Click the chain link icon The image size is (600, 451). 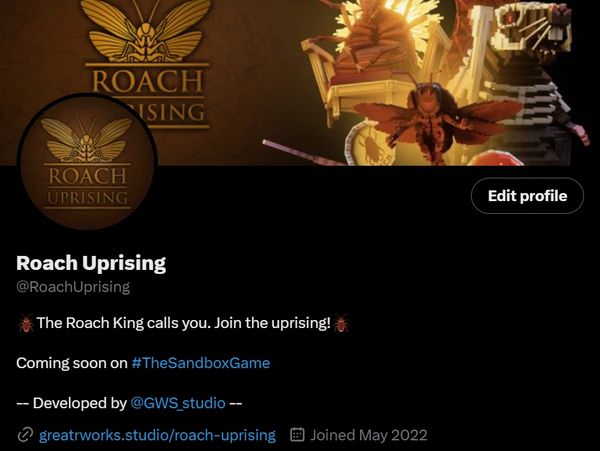25,435
